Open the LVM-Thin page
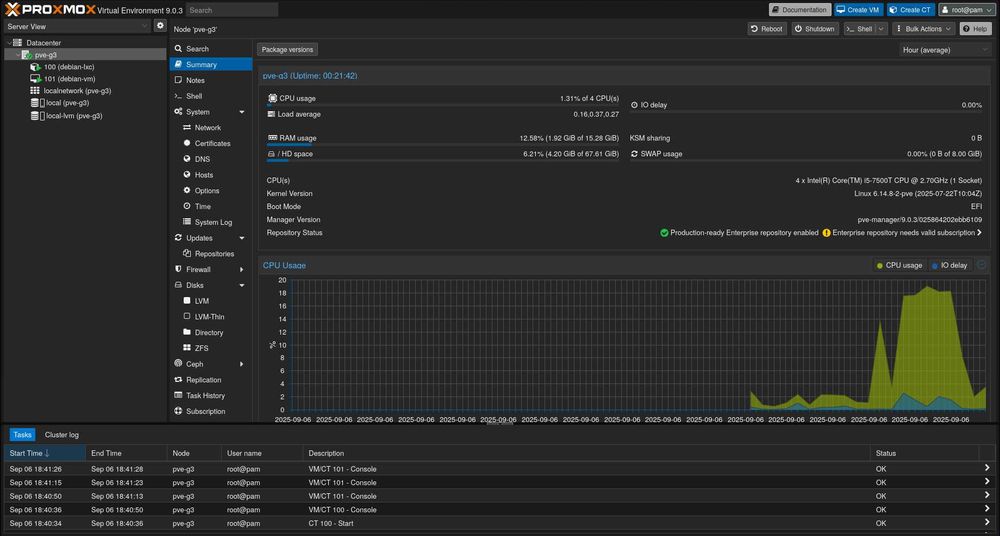The height and width of the screenshot is (536, 1000). 209,316
